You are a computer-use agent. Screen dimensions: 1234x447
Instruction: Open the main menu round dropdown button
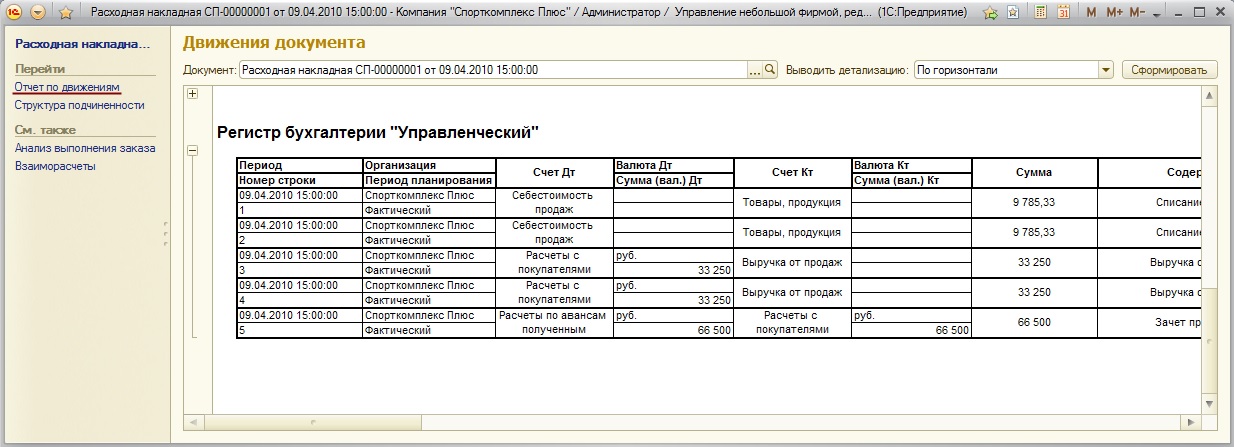38,13
